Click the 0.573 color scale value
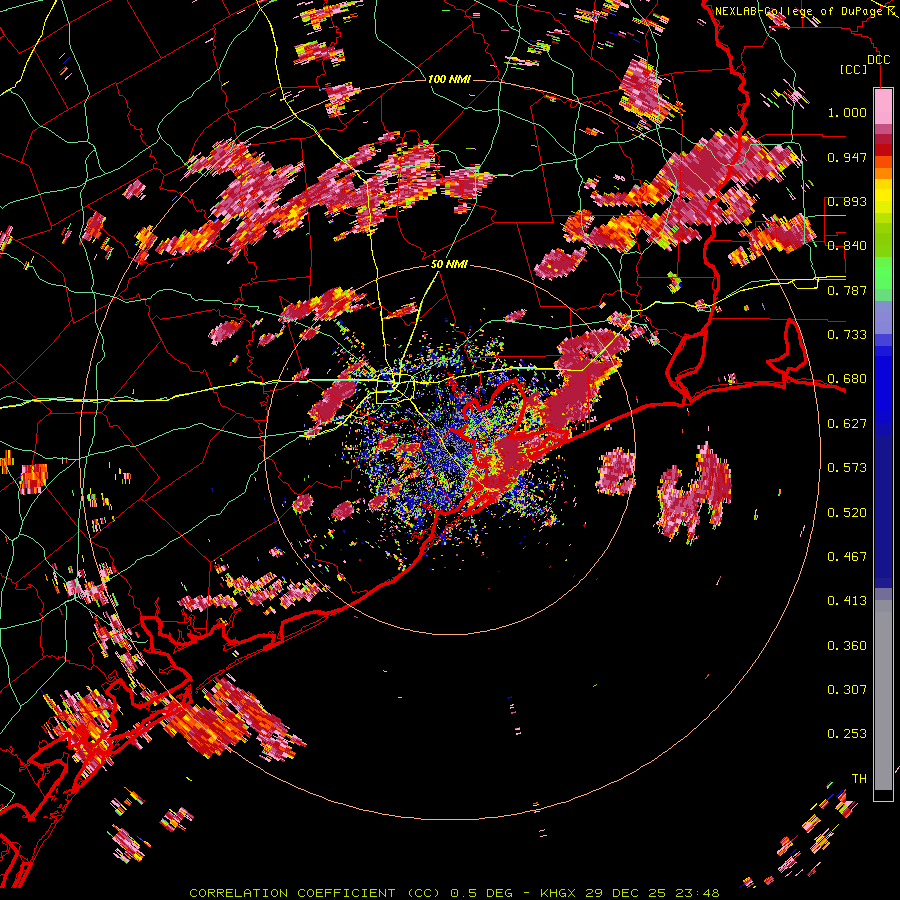The height and width of the screenshot is (900, 900). pos(847,468)
